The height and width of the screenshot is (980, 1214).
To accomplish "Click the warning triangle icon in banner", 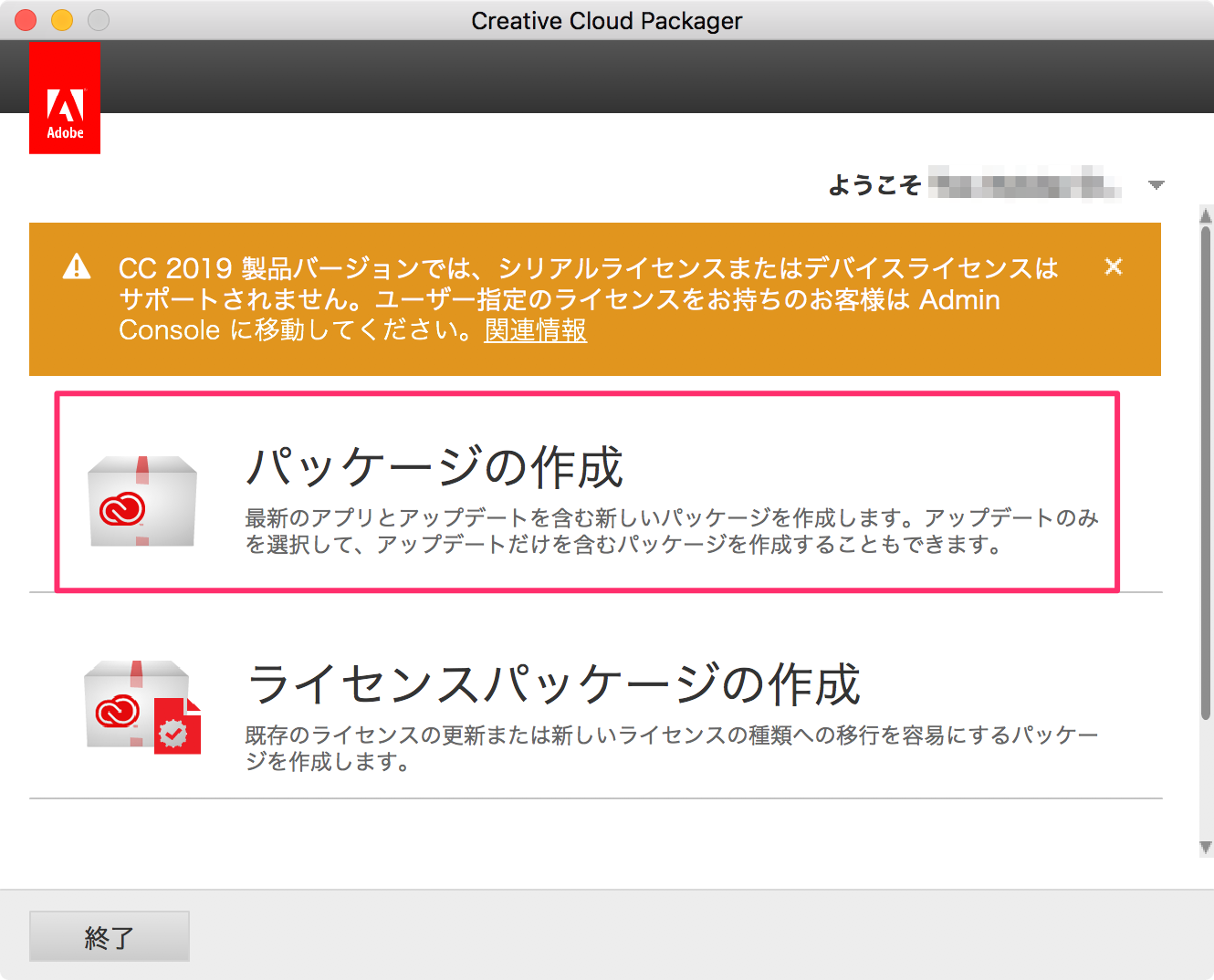I will pyautogui.click(x=77, y=266).
